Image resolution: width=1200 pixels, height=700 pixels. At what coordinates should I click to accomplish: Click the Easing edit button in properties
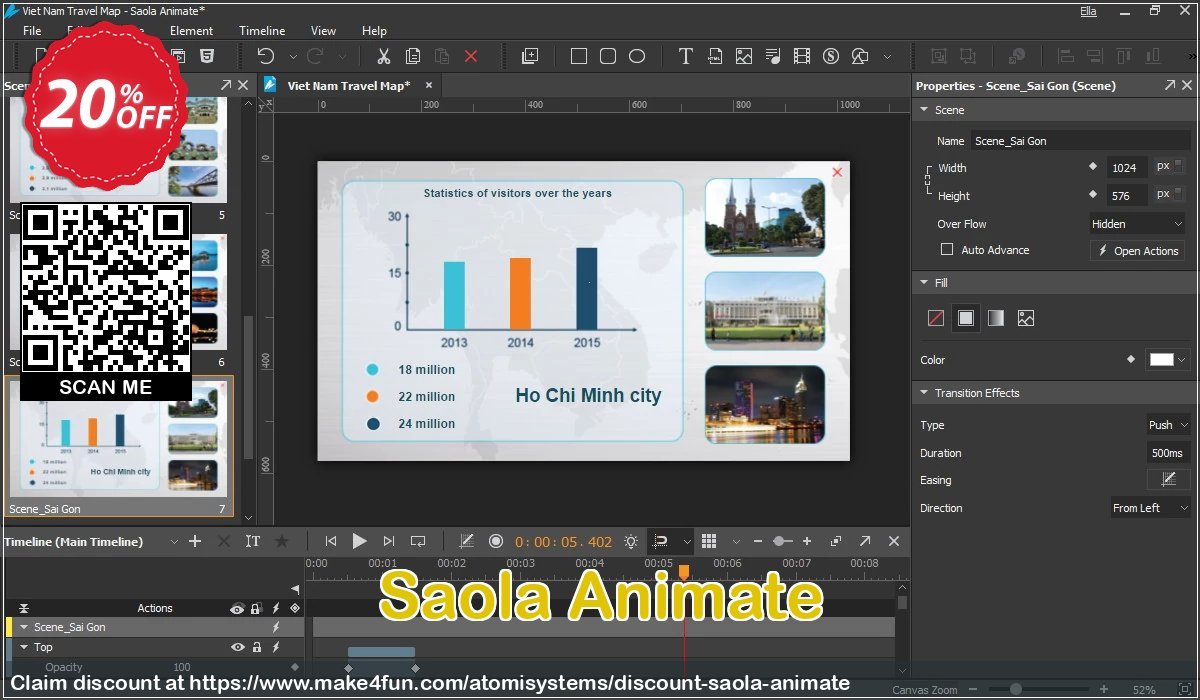click(1168, 480)
